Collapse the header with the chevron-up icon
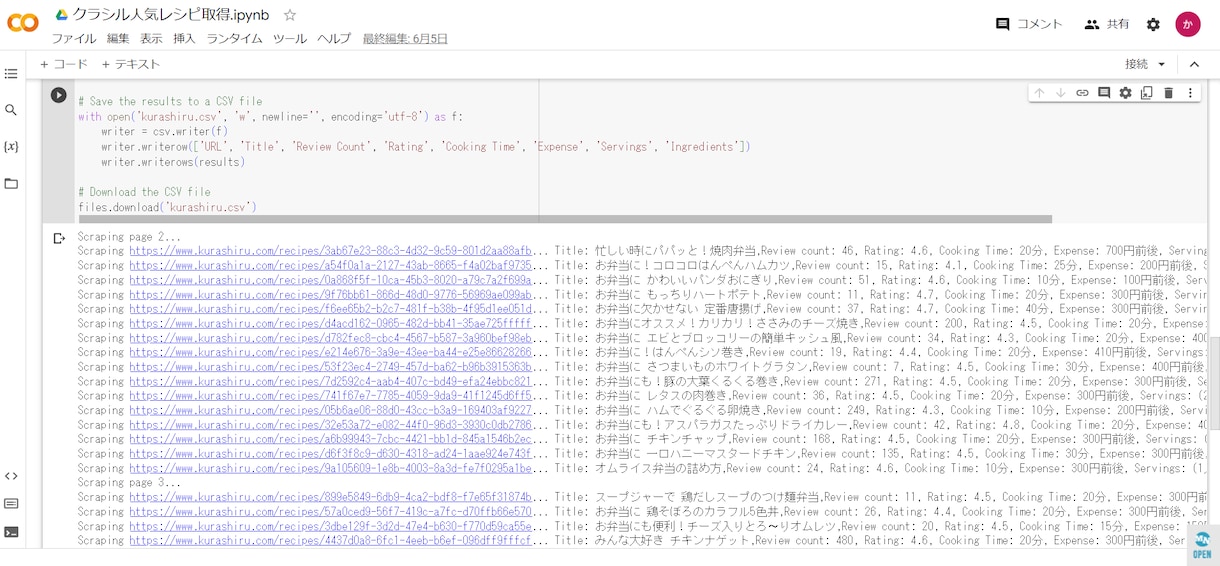This screenshot has height=566, width=1220. pos(1194,64)
